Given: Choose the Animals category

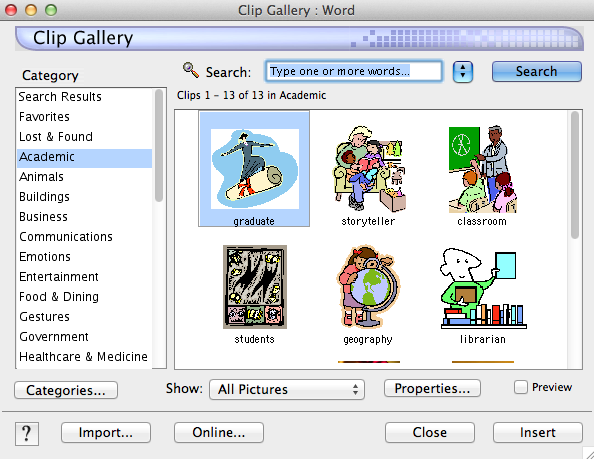Looking at the screenshot, I should 84,177.
